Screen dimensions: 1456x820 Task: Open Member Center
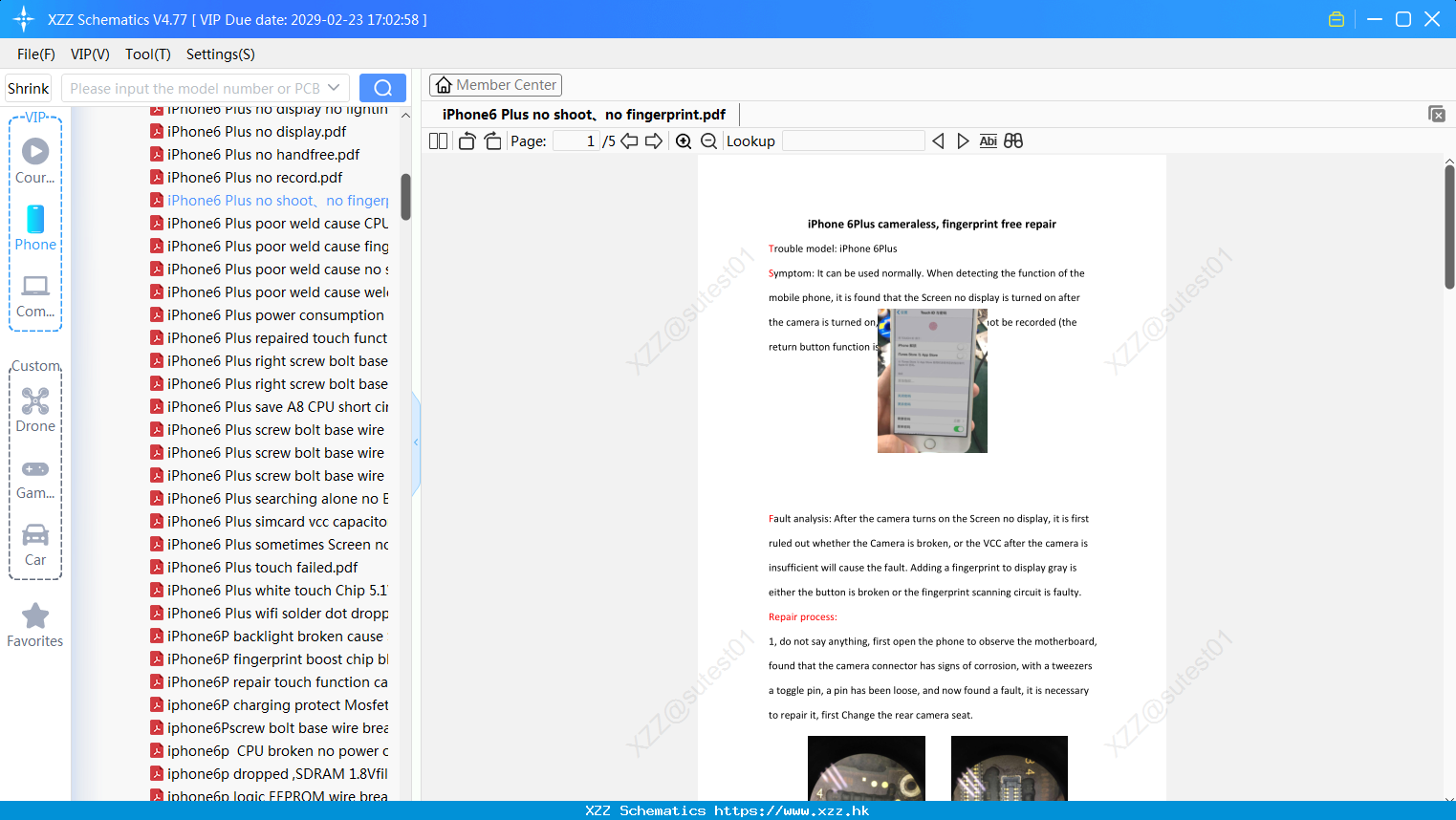[x=495, y=85]
